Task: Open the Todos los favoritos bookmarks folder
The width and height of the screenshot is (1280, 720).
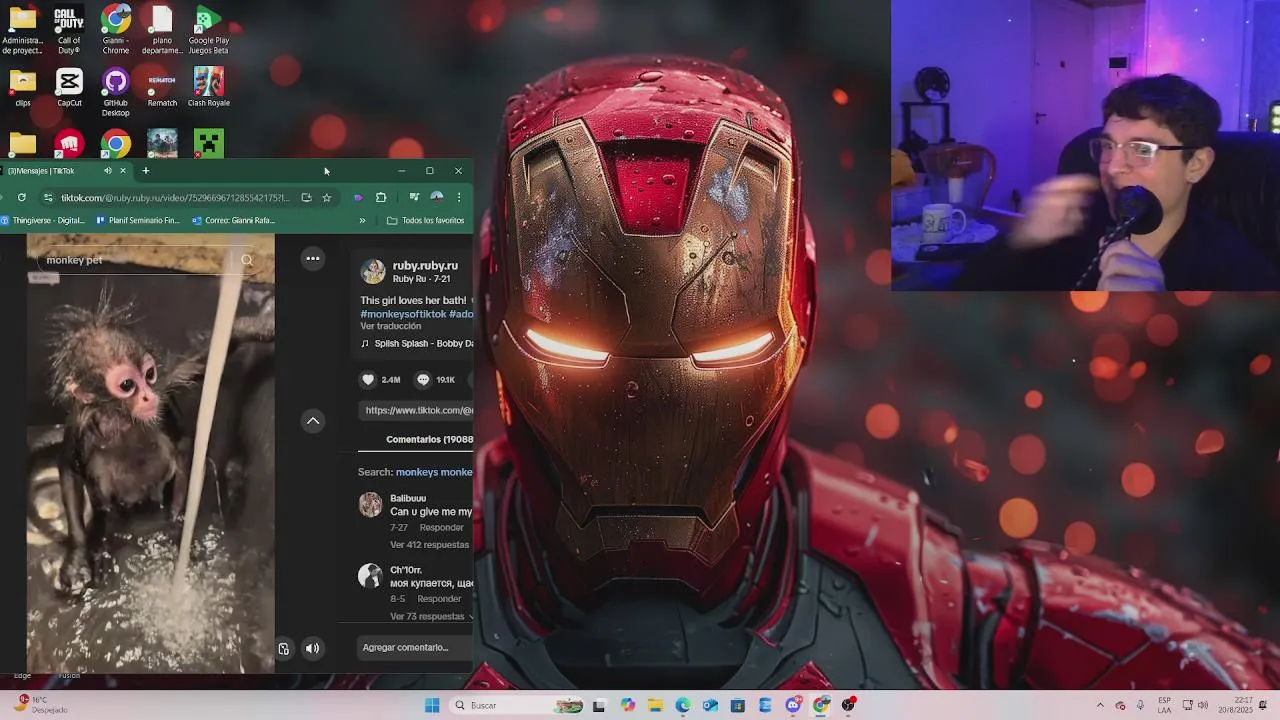Action: [x=425, y=220]
